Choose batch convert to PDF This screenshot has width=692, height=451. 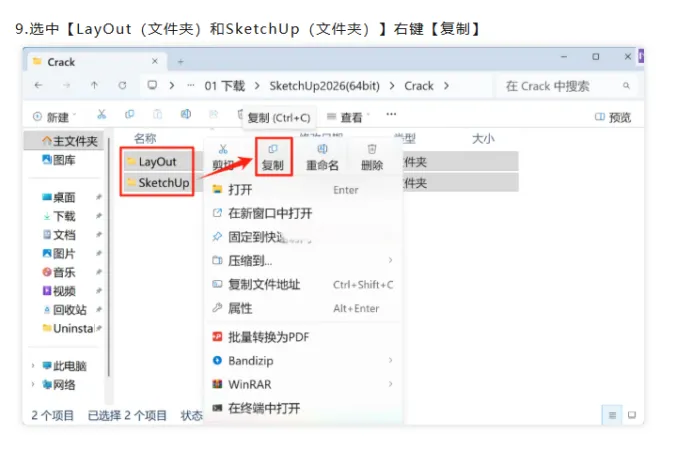pyautogui.click(x=304, y=337)
